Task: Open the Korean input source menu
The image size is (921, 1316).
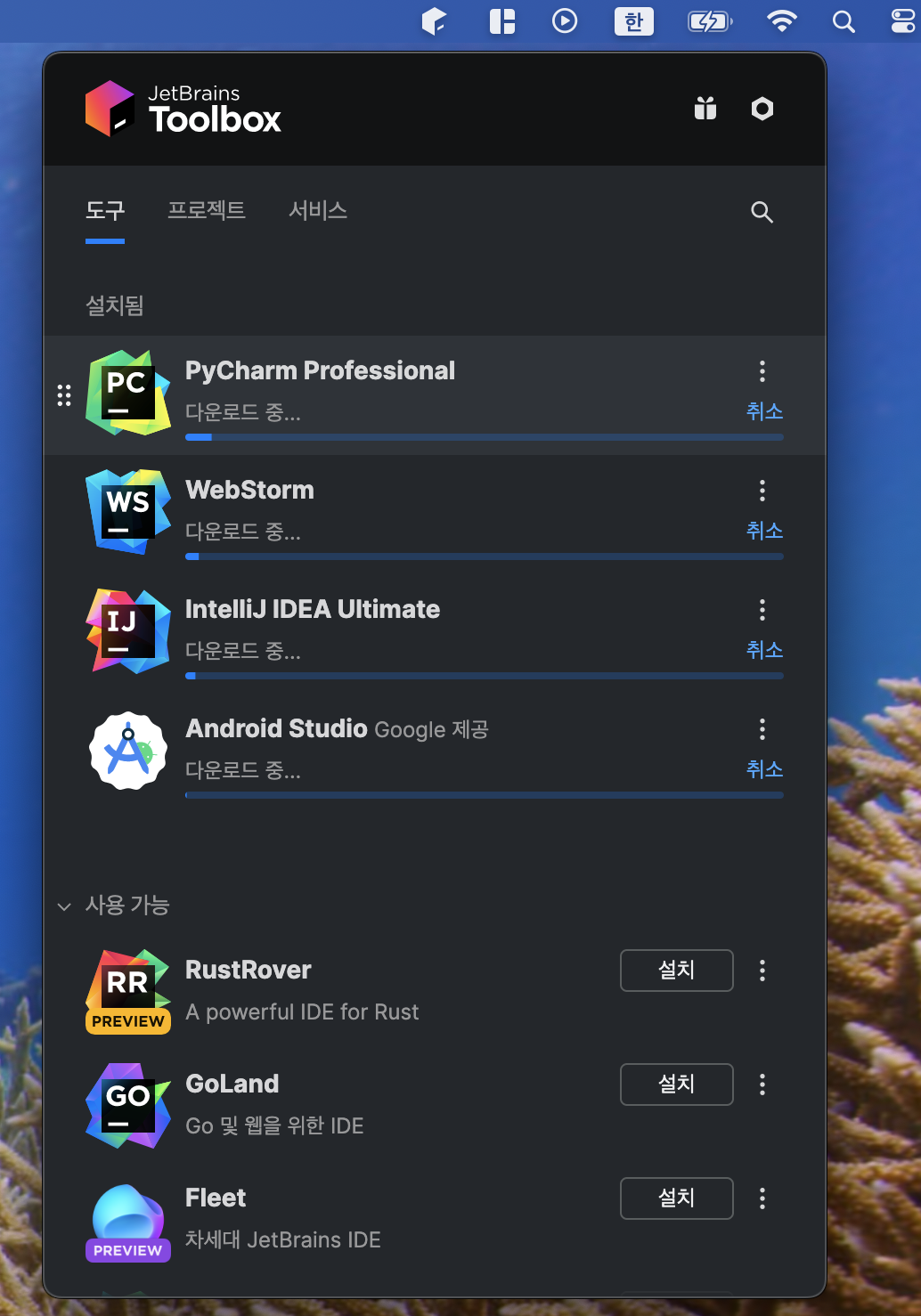Action: [x=634, y=20]
